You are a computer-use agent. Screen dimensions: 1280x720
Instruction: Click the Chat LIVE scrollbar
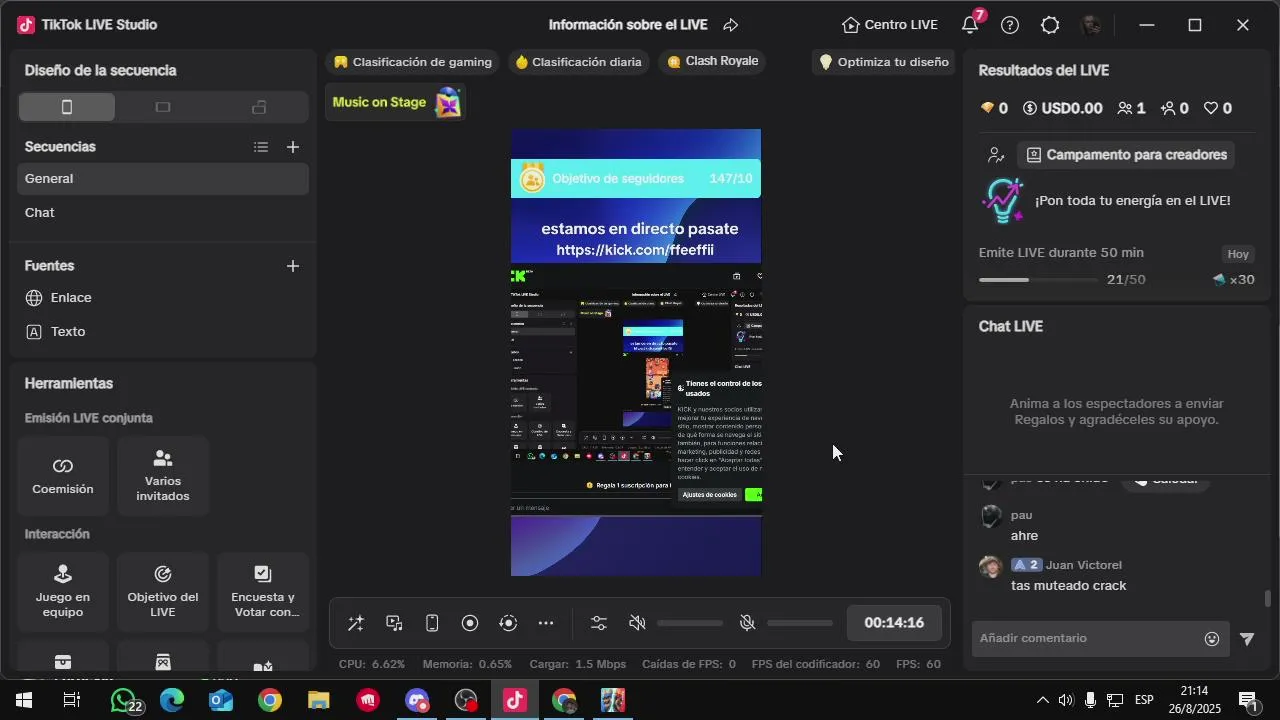point(1268,599)
